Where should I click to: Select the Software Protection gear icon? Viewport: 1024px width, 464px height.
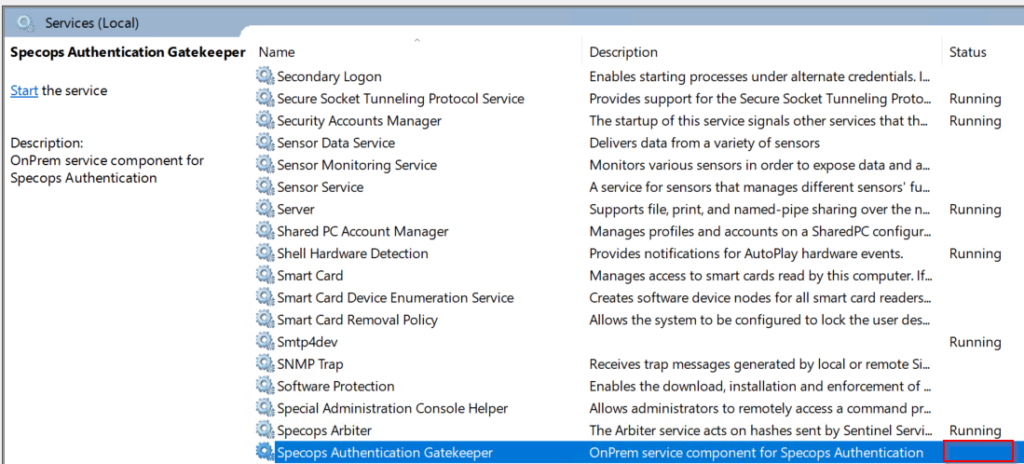264,386
